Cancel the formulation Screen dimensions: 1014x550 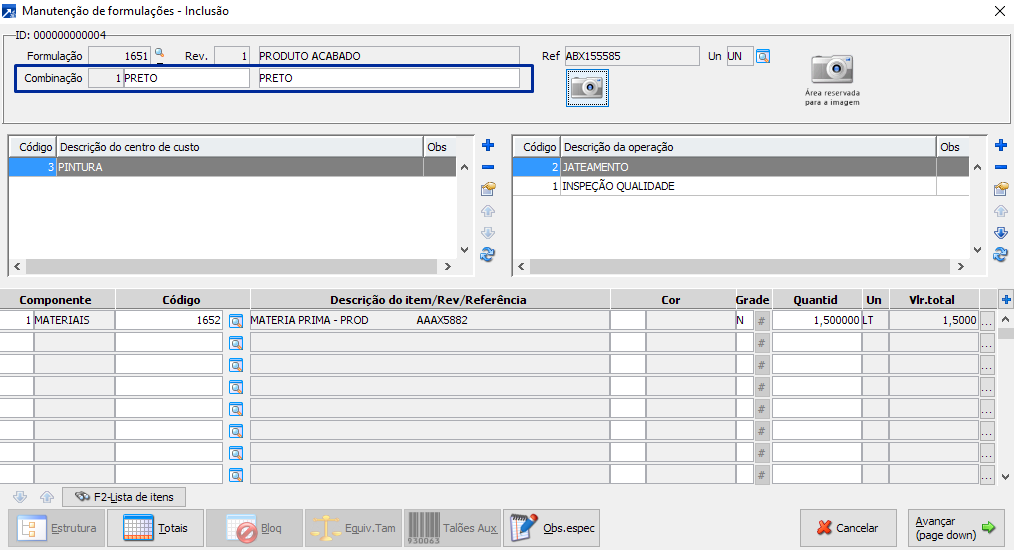point(848,528)
